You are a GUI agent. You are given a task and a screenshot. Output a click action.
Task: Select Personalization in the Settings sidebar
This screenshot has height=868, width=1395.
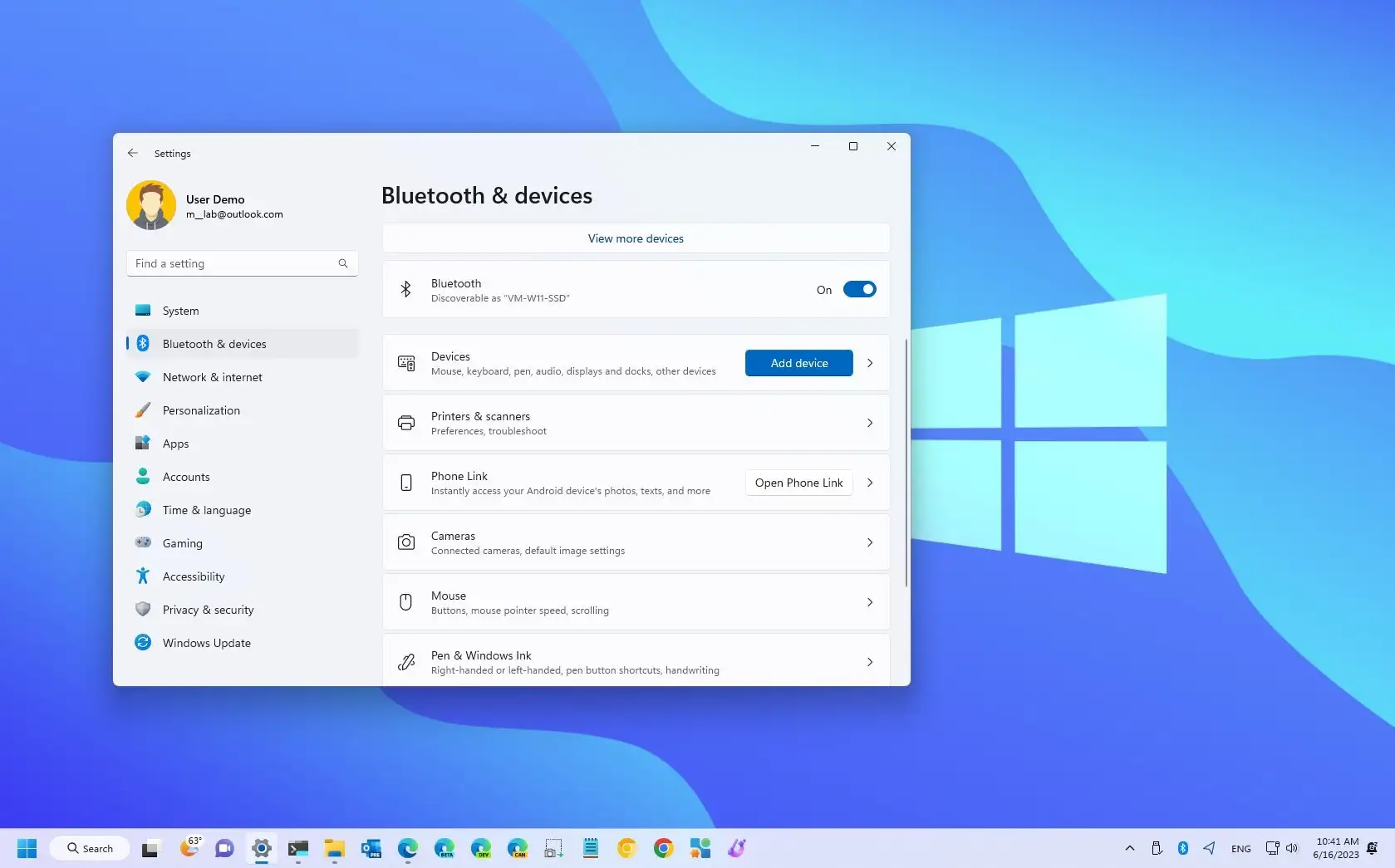[x=200, y=409]
